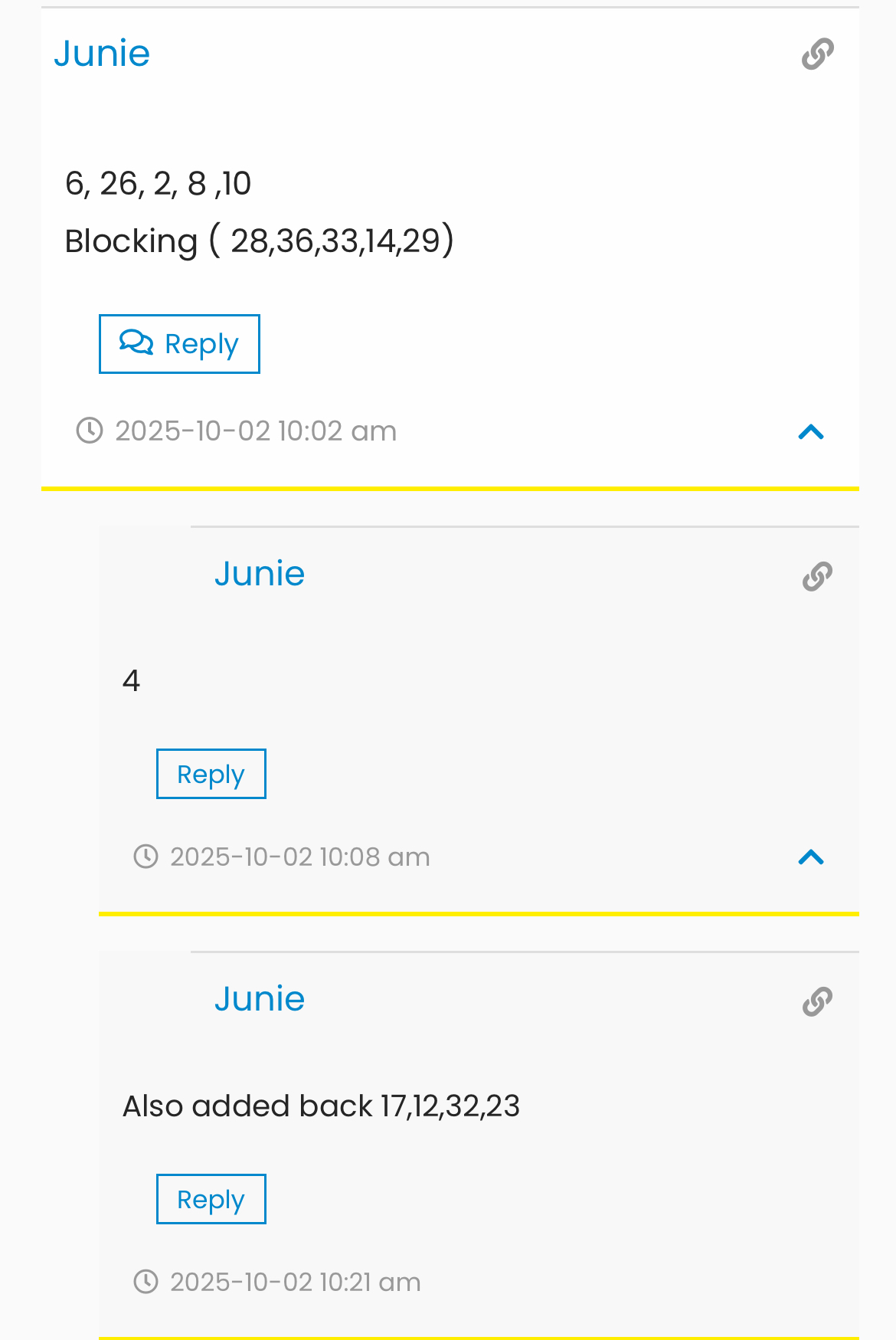Copy permalink icon for the Blocking comment
The width and height of the screenshot is (896, 1340).
click(817, 54)
